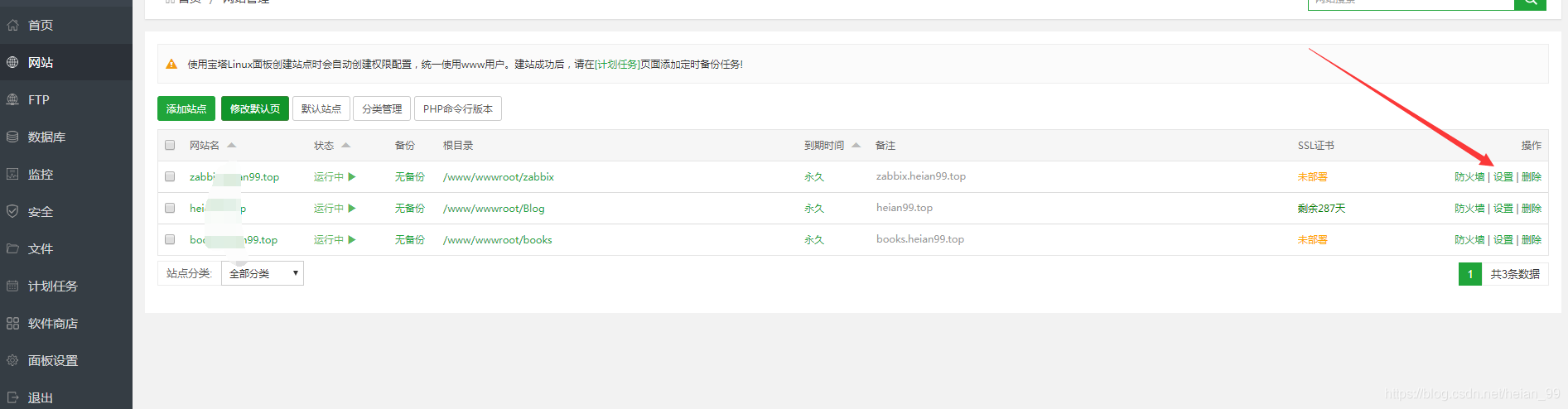Open 防火墙 for the zabbix site
The width and height of the screenshot is (1568, 409).
coord(1469,176)
